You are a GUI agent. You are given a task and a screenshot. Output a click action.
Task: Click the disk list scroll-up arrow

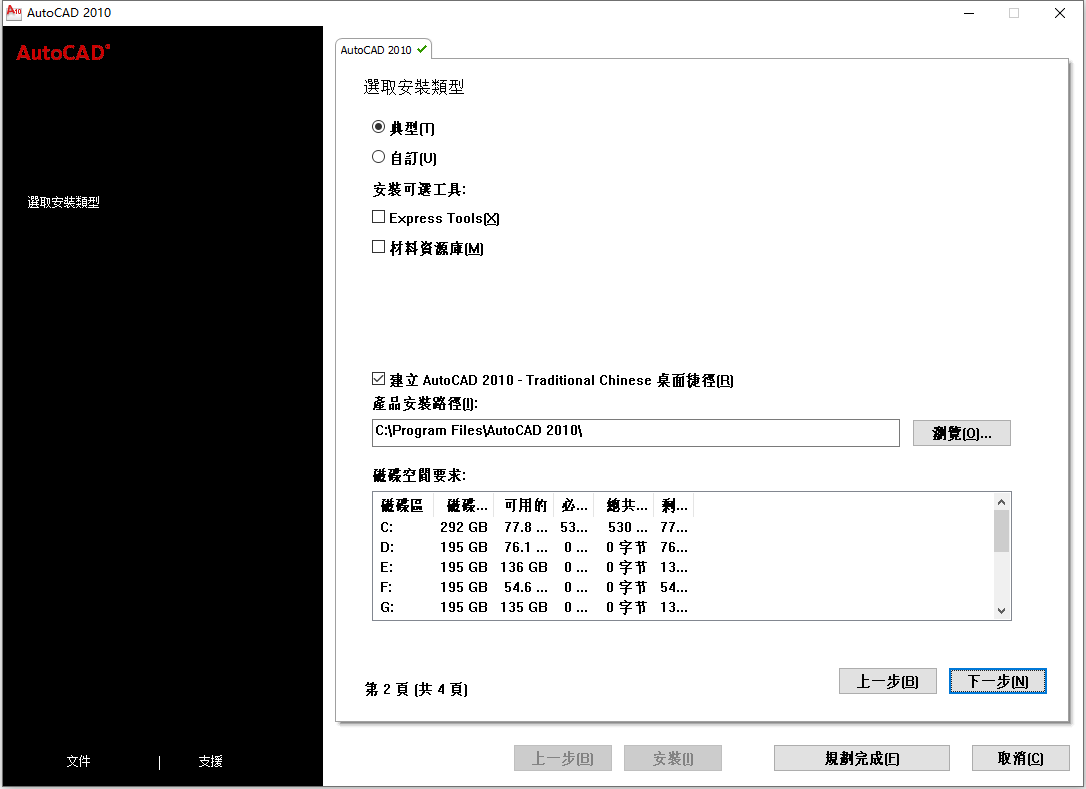click(x=1002, y=502)
